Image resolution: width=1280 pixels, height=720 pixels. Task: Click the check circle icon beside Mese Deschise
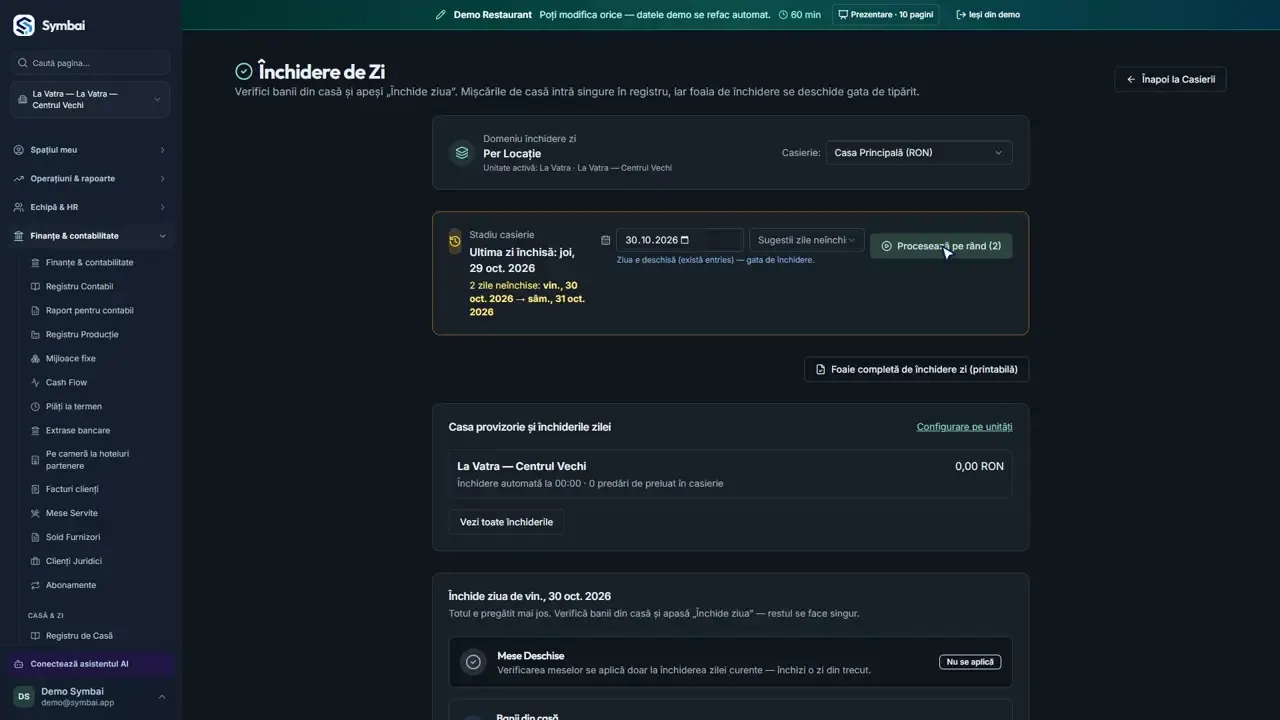click(x=473, y=662)
